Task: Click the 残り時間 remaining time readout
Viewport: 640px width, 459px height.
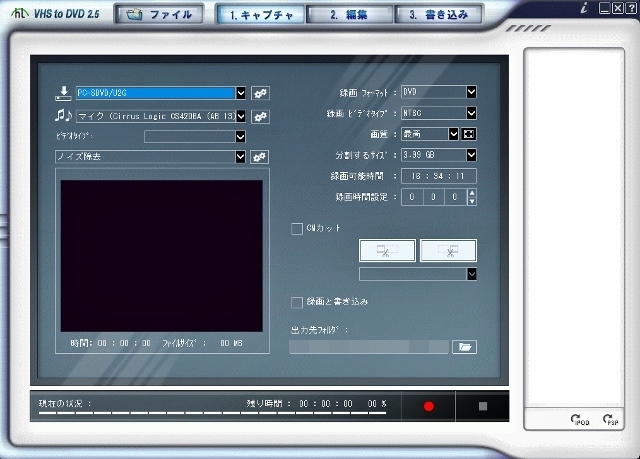Action: click(316, 404)
